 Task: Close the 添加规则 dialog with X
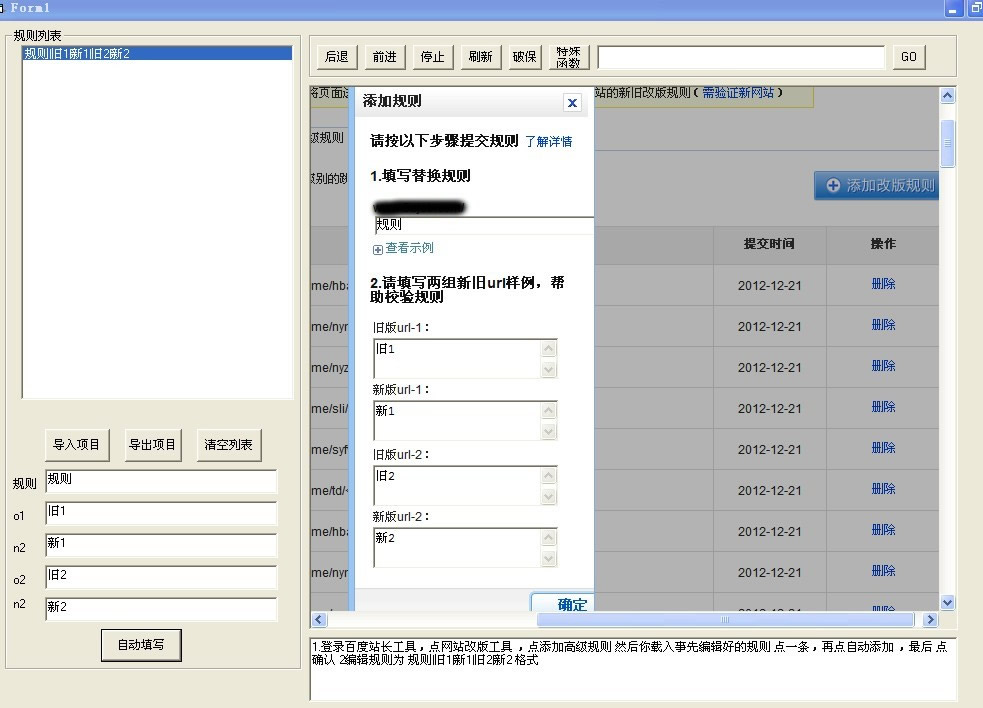pos(572,102)
